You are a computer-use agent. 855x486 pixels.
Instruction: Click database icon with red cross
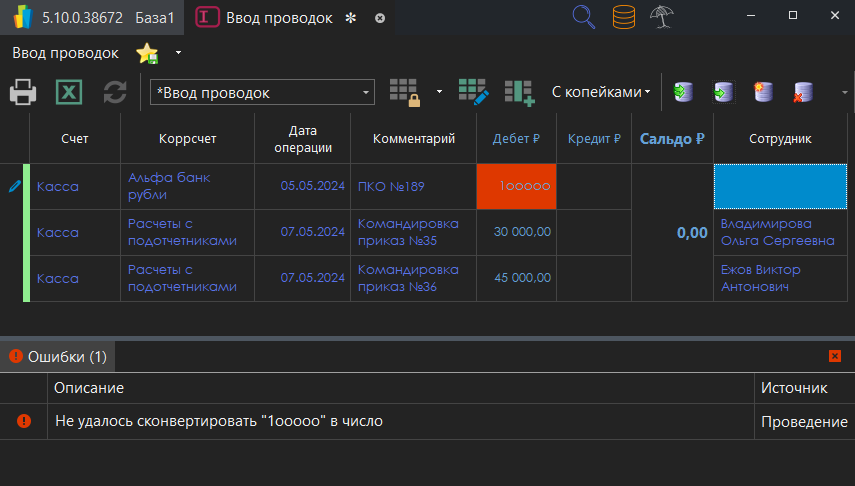803,92
